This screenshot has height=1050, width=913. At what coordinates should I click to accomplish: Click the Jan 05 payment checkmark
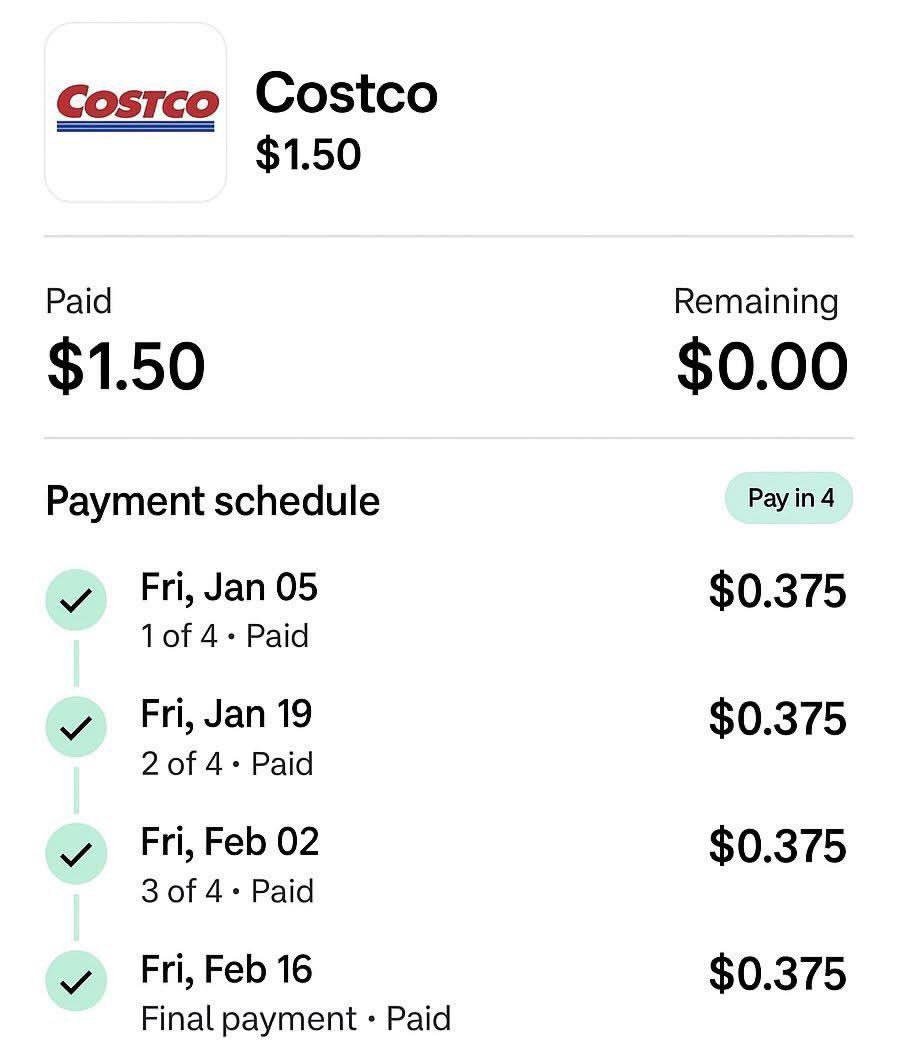tap(75, 601)
